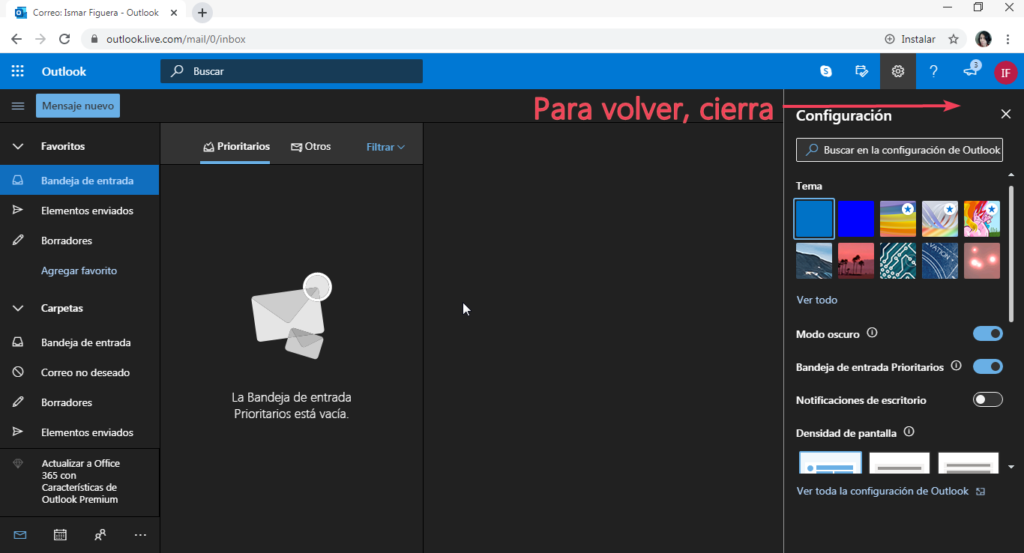The width and height of the screenshot is (1024, 553).
Task: Select the bright blue theme swatch
Action: pyautogui.click(x=856, y=219)
